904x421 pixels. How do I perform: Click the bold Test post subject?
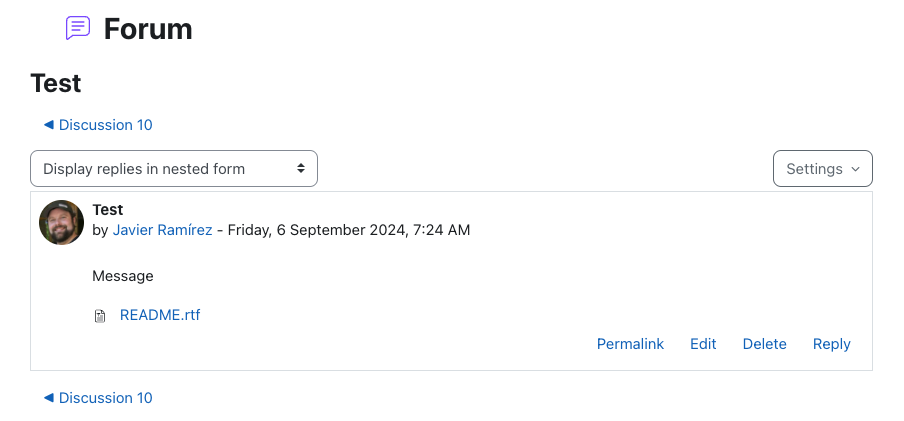(108, 209)
